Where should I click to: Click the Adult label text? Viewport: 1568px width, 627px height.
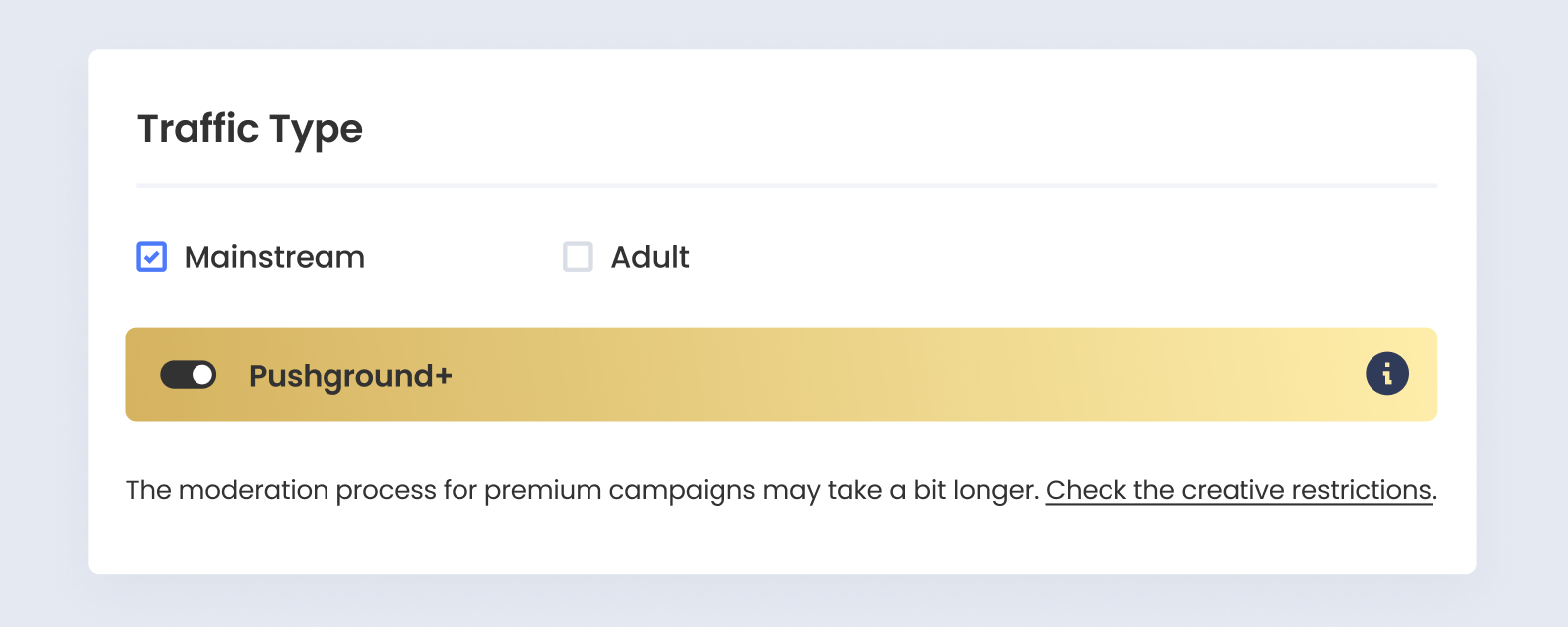click(650, 257)
